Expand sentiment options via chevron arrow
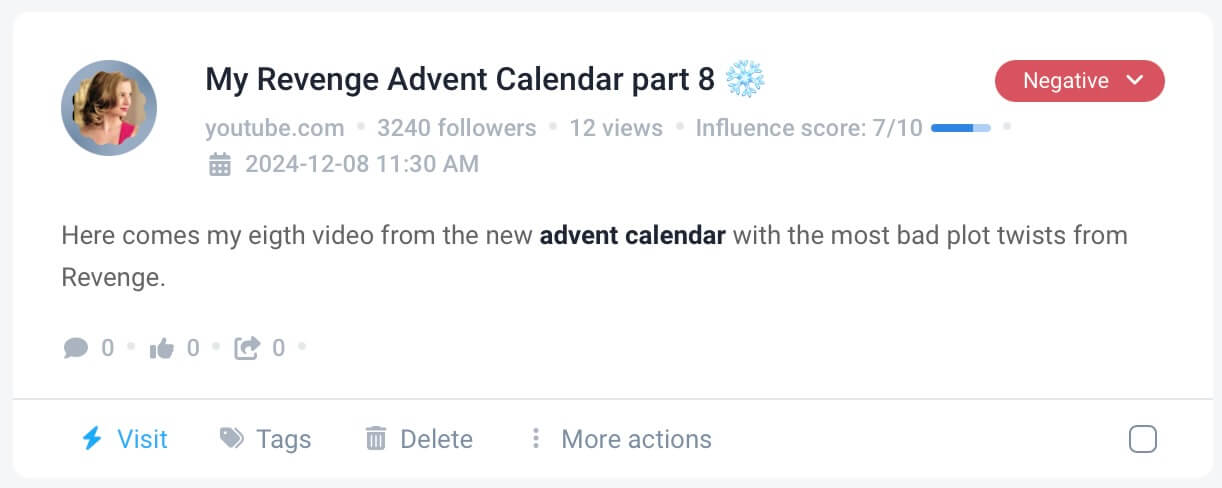 1135,81
